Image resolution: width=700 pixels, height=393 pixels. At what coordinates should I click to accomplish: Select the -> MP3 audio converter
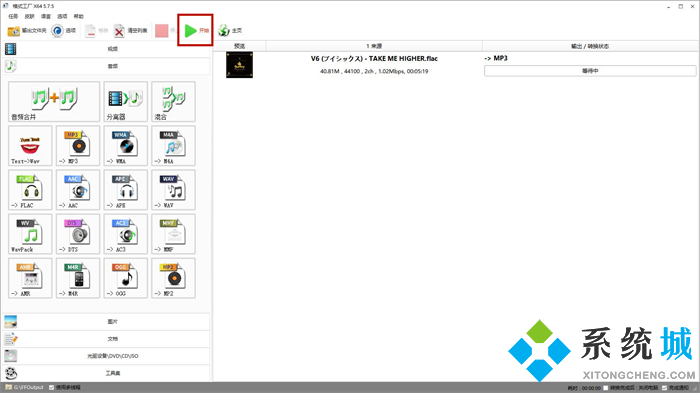(78, 146)
